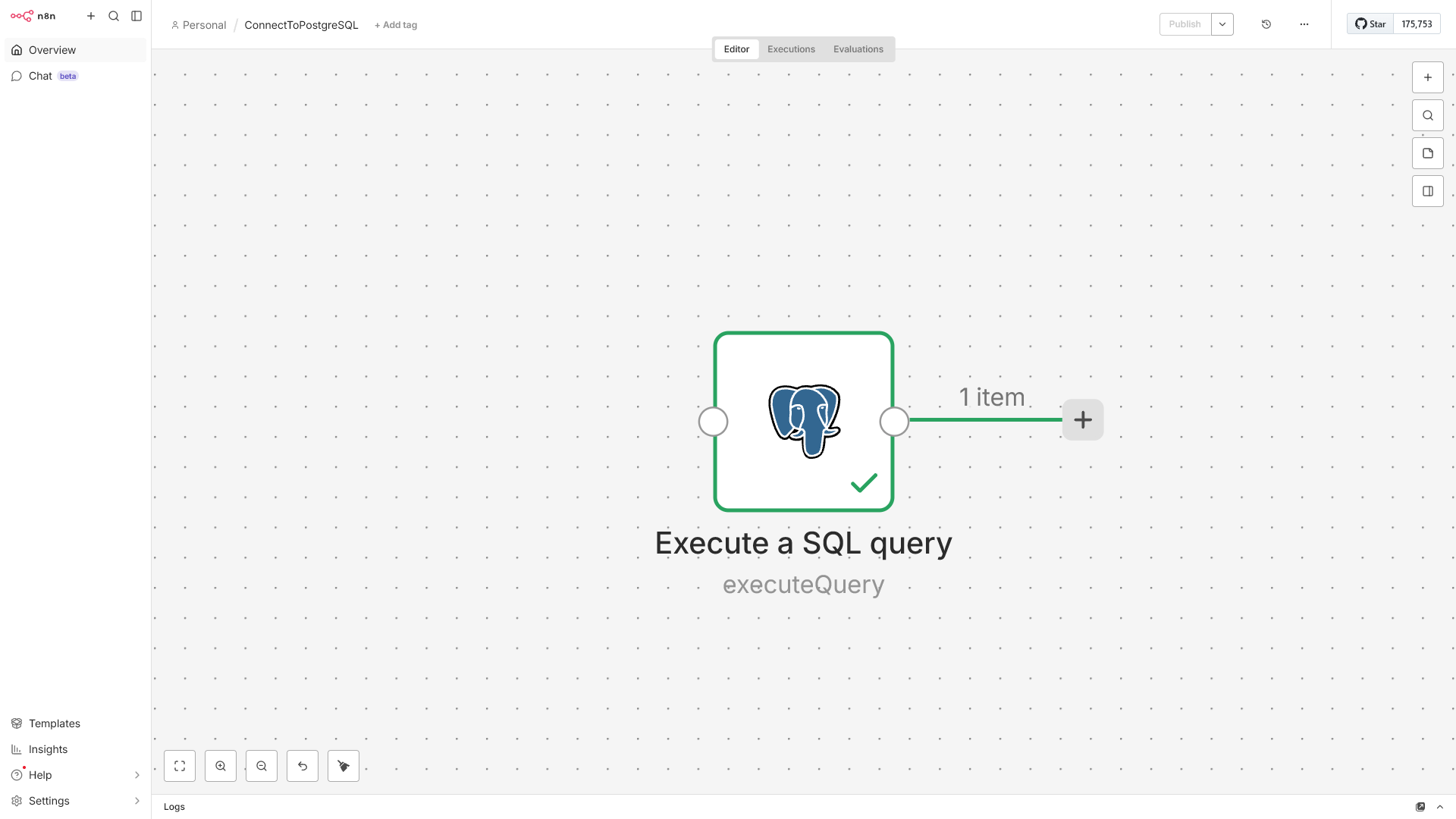
Task: Switch to the Evaluations tab
Action: pyautogui.click(x=858, y=49)
